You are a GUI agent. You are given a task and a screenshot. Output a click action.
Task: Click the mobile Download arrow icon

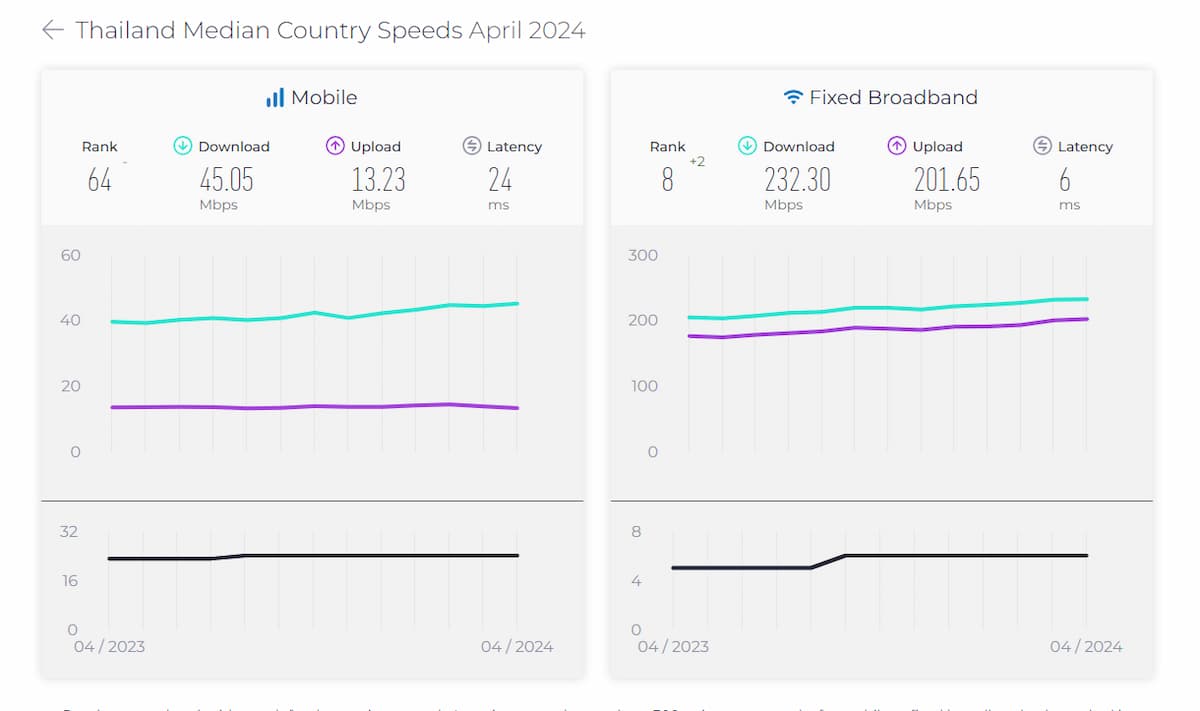tap(182, 146)
